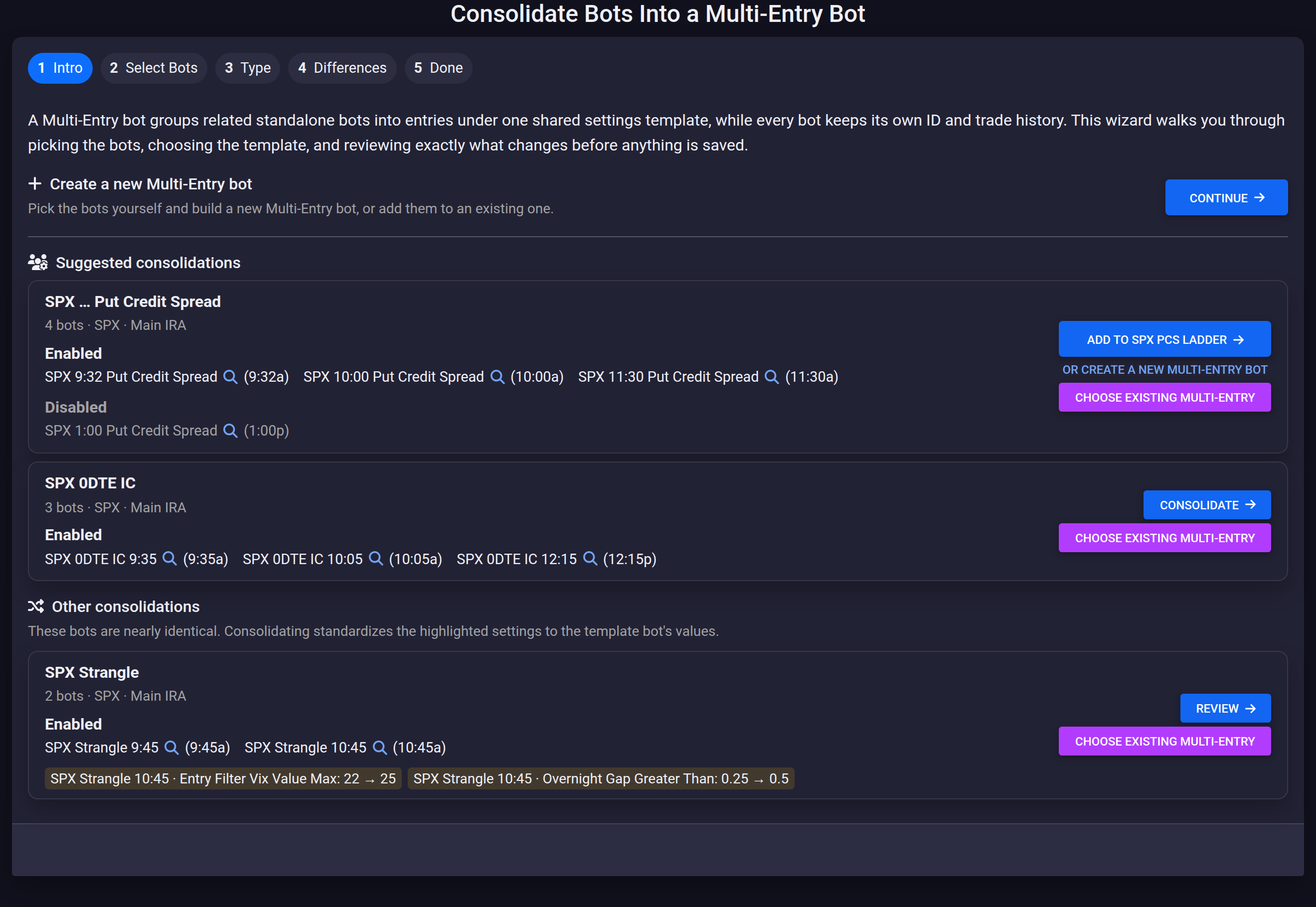Click the Continue button
1316x907 pixels.
(1226, 198)
